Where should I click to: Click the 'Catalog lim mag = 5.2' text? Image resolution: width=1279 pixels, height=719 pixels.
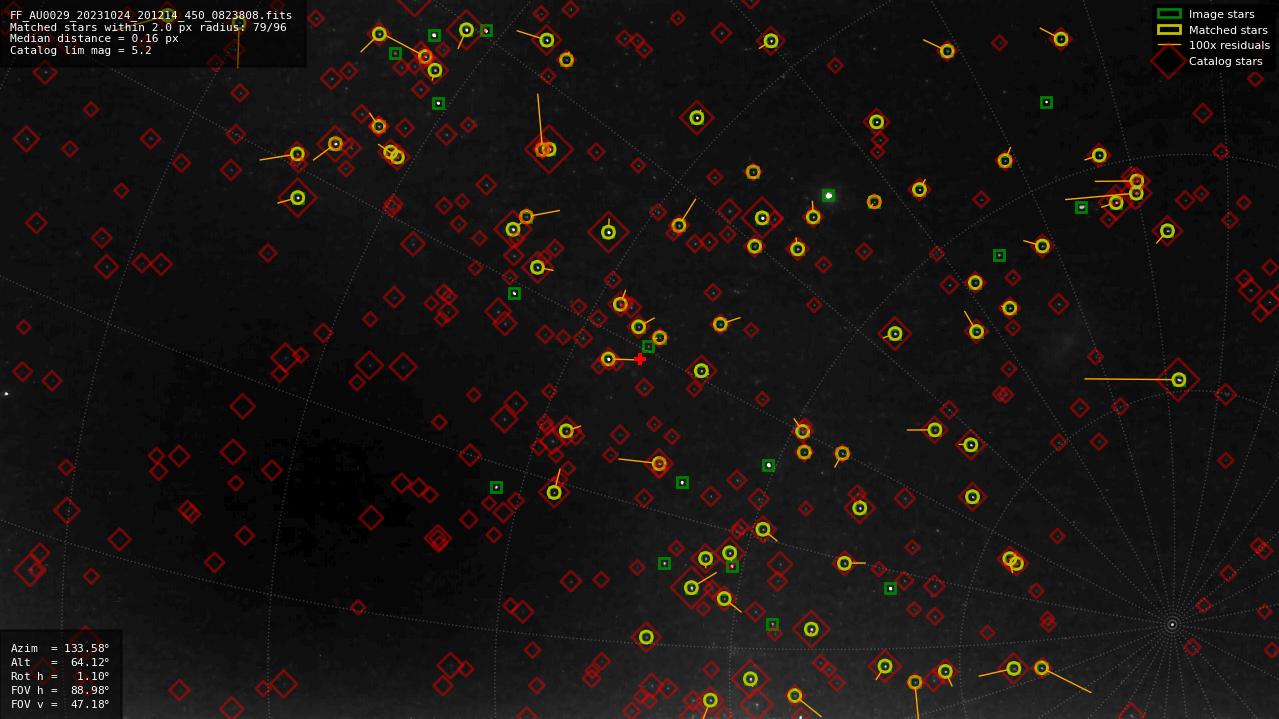[81, 50]
